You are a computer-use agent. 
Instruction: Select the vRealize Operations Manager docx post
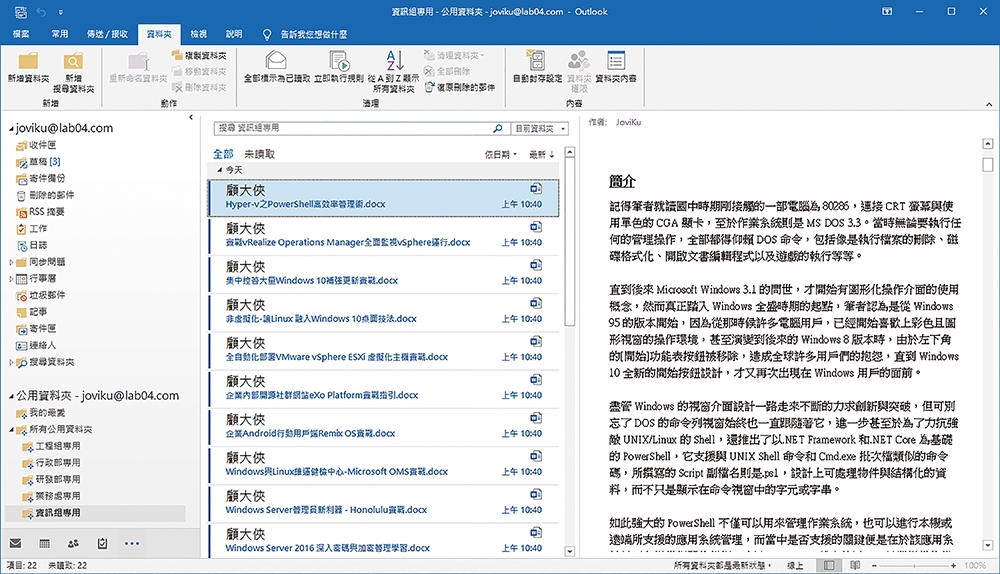coord(384,236)
